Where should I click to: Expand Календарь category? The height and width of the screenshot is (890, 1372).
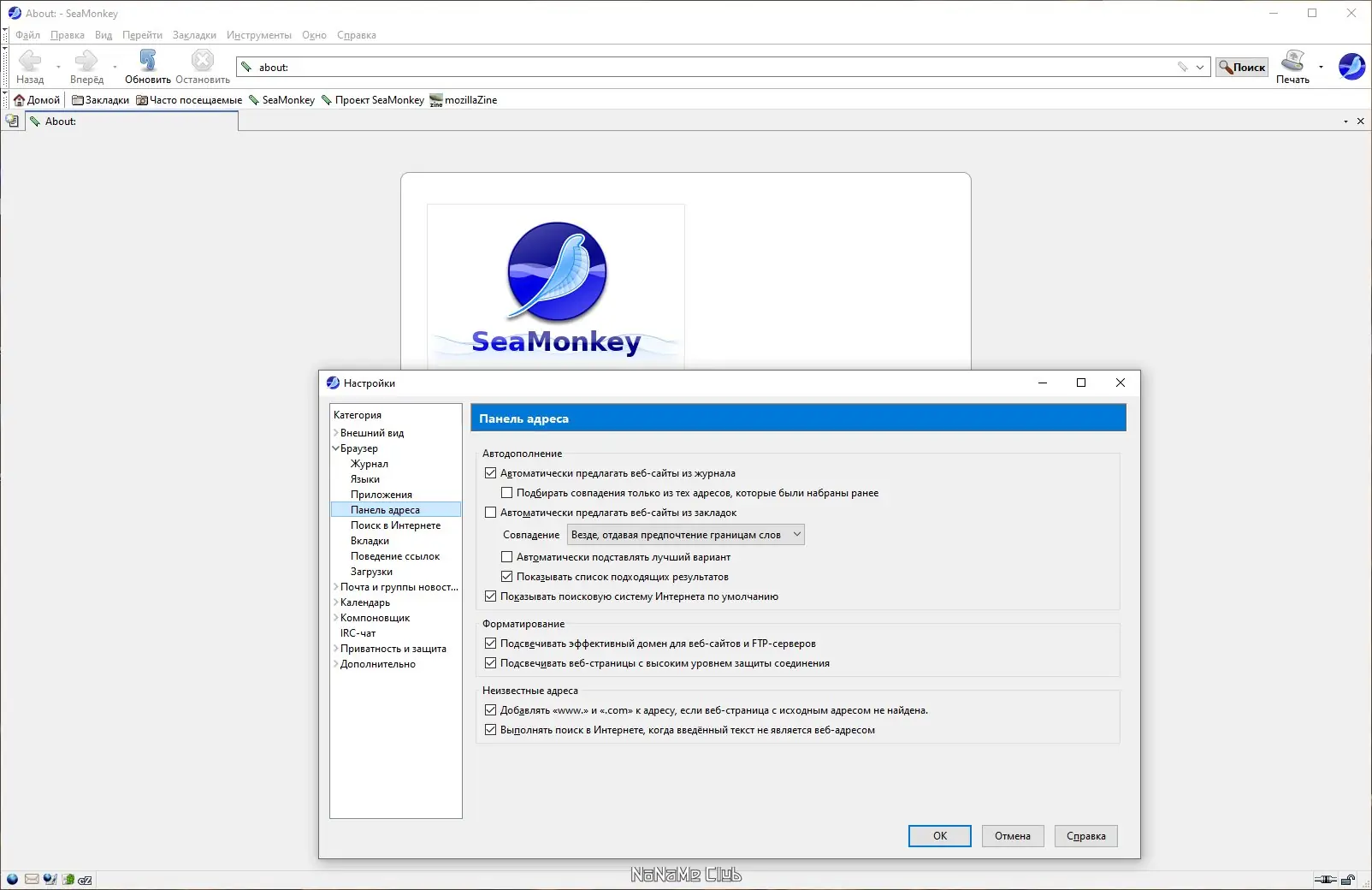click(335, 602)
